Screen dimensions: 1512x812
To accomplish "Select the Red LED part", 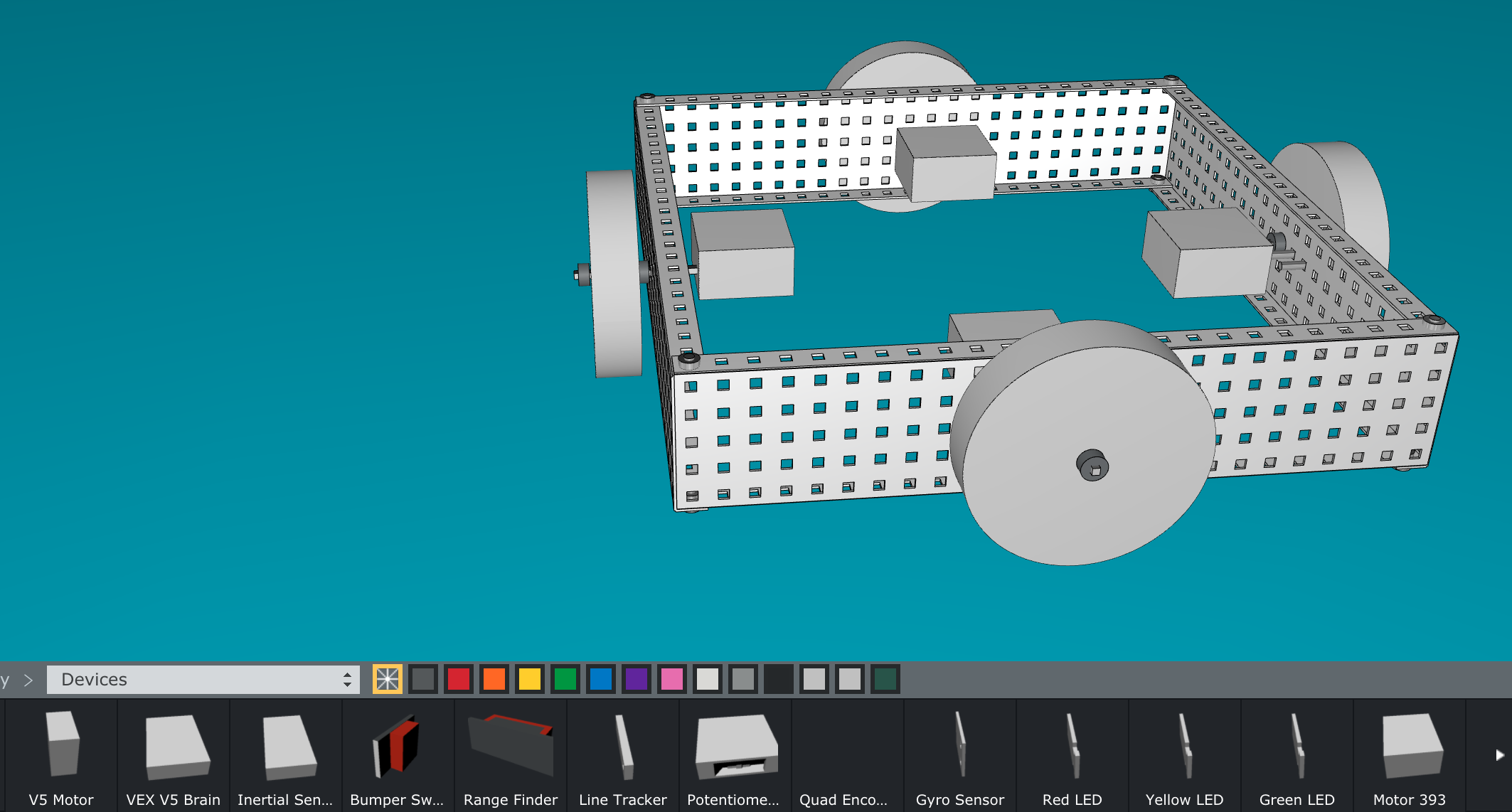I will (x=1072, y=756).
